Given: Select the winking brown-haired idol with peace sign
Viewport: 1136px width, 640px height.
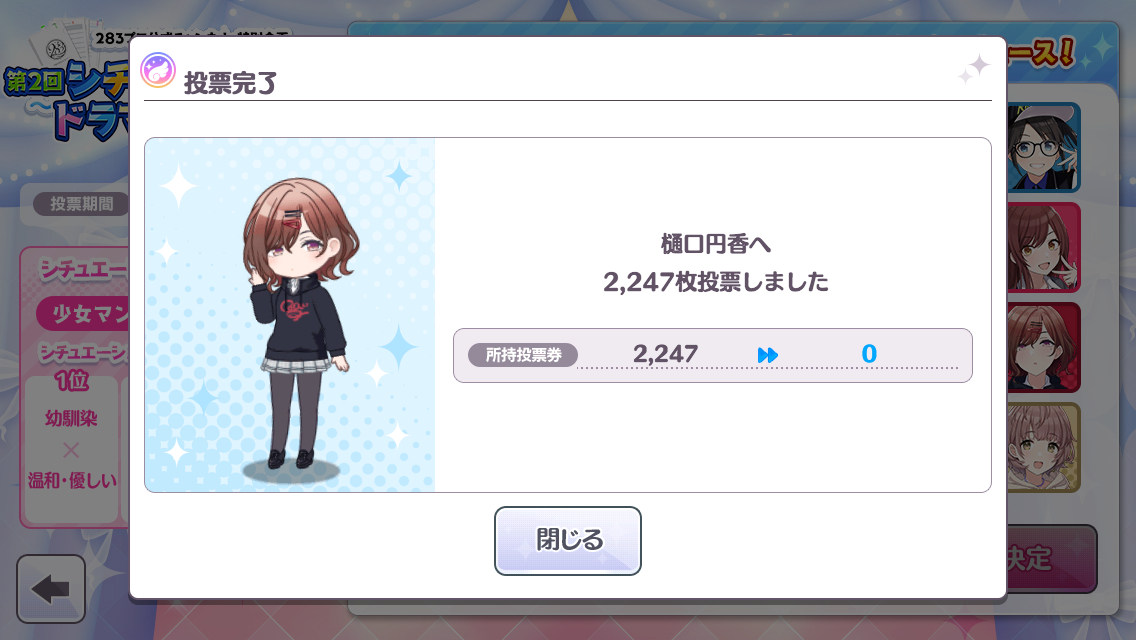Looking at the screenshot, I should click(1043, 247).
